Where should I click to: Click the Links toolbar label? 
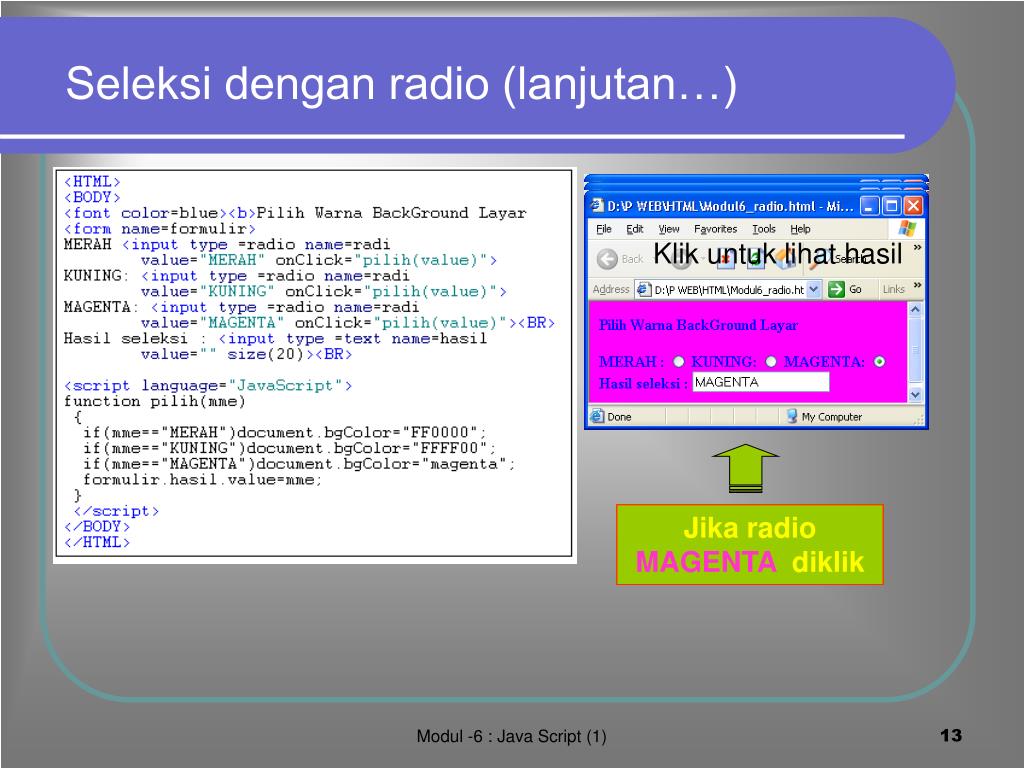pyautogui.click(x=893, y=289)
